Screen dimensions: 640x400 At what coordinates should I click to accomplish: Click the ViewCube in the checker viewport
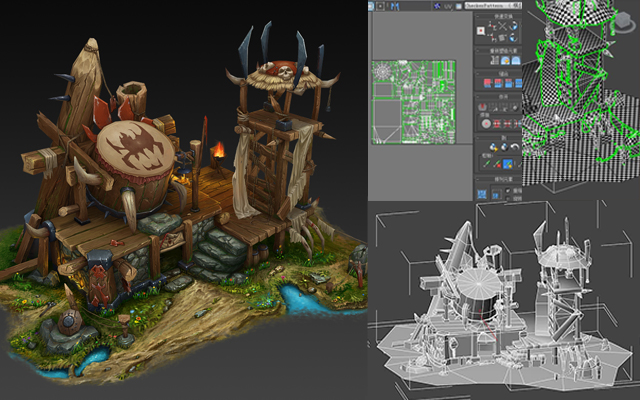[624, 21]
